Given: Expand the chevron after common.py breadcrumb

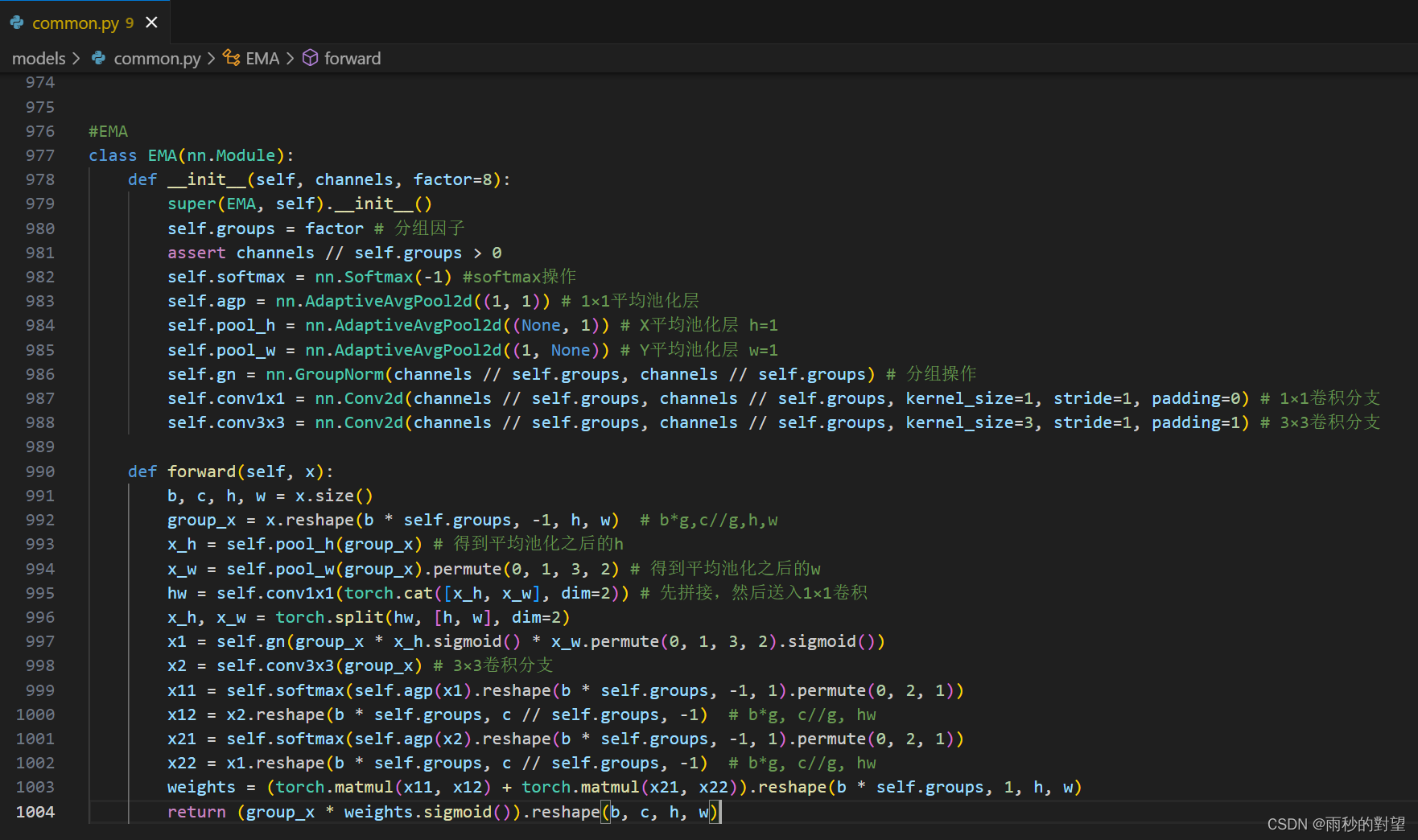Looking at the screenshot, I should coord(212,59).
